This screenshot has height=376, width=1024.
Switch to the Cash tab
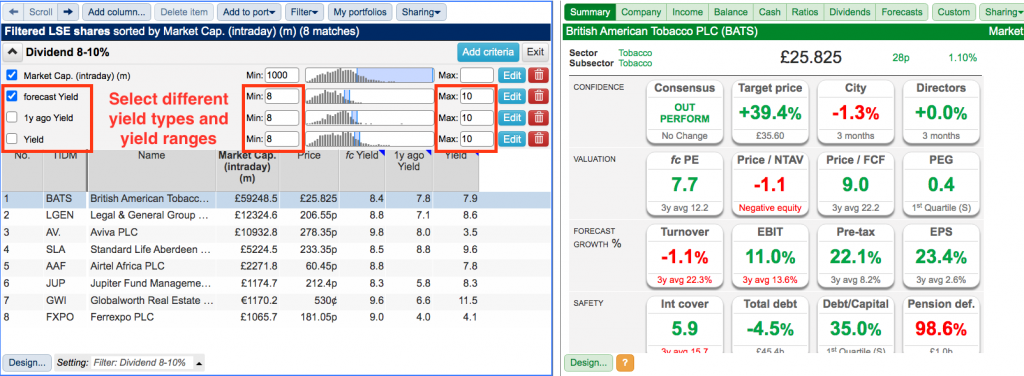(769, 12)
